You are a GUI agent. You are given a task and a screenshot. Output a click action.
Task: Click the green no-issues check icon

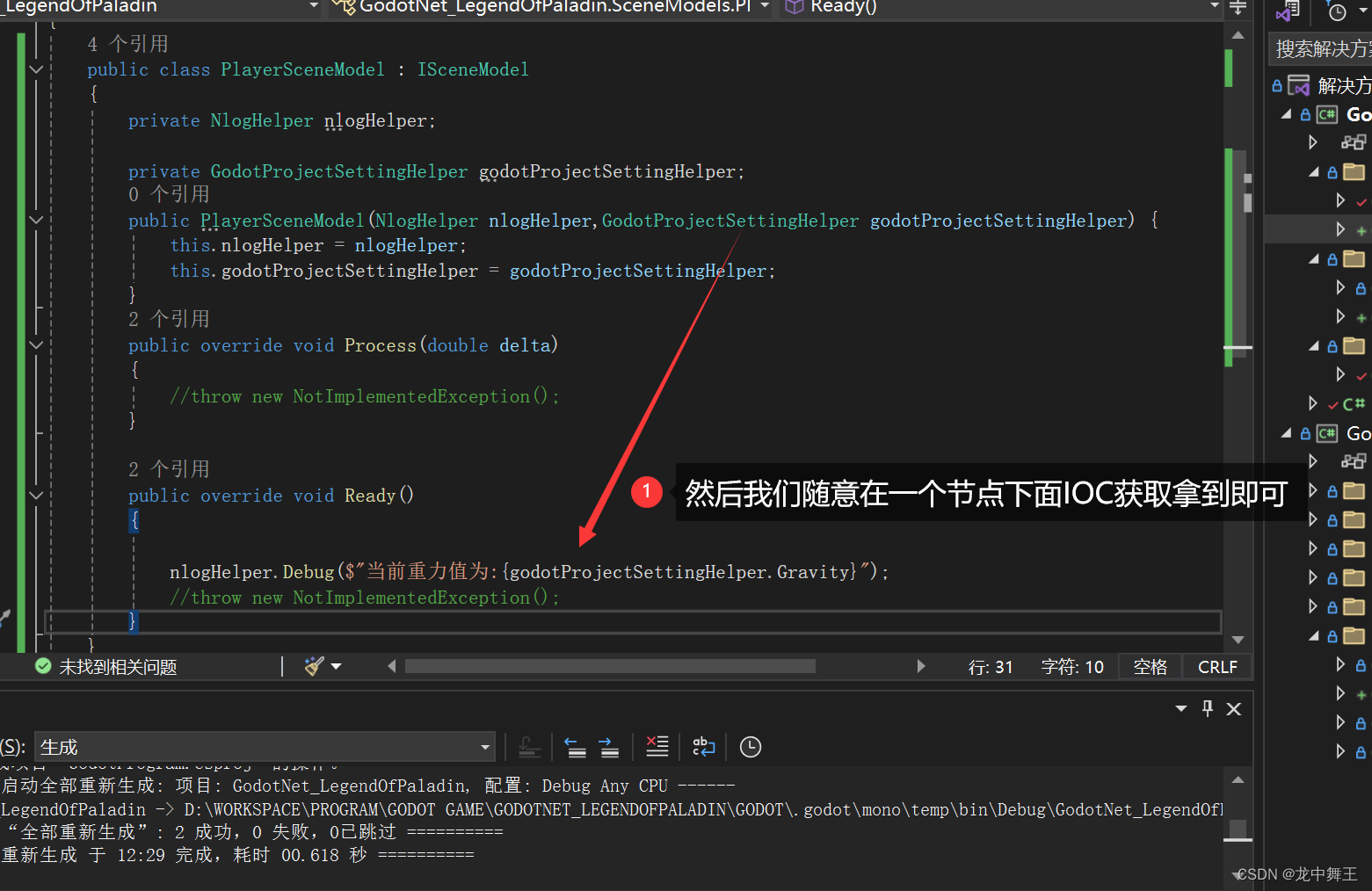click(x=43, y=666)
